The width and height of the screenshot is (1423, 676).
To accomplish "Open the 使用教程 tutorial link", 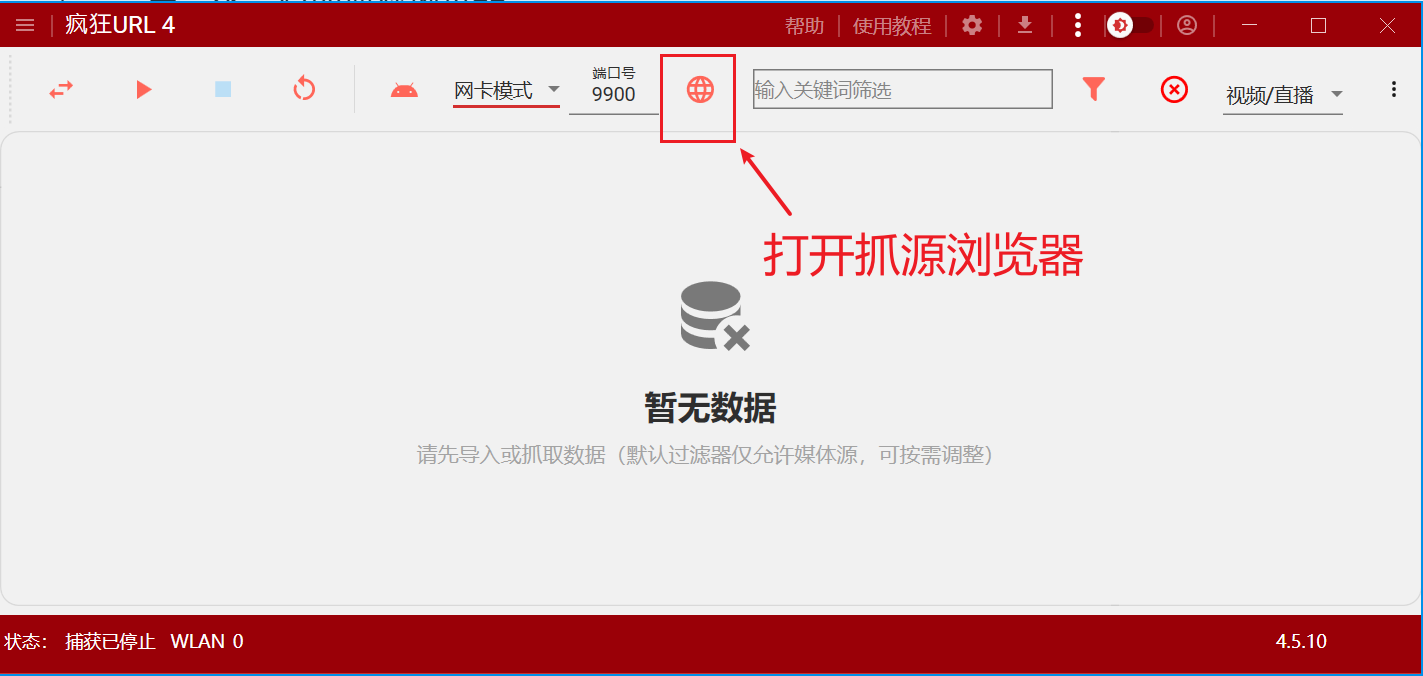I will (x=891, y=25).
